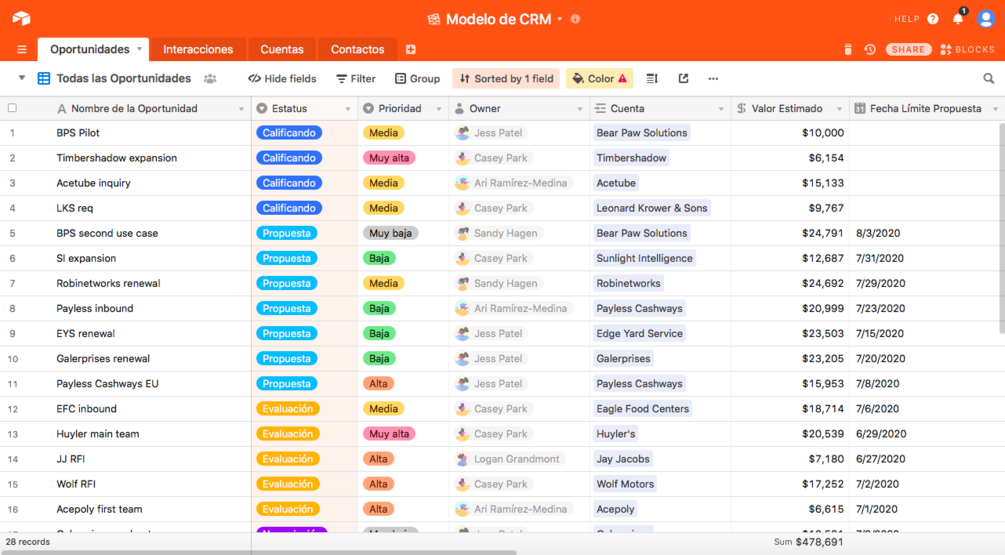Viewport: 1005px width, 555px height.
Task: Select the '7/31/2020' date cell
Action: 927,258
